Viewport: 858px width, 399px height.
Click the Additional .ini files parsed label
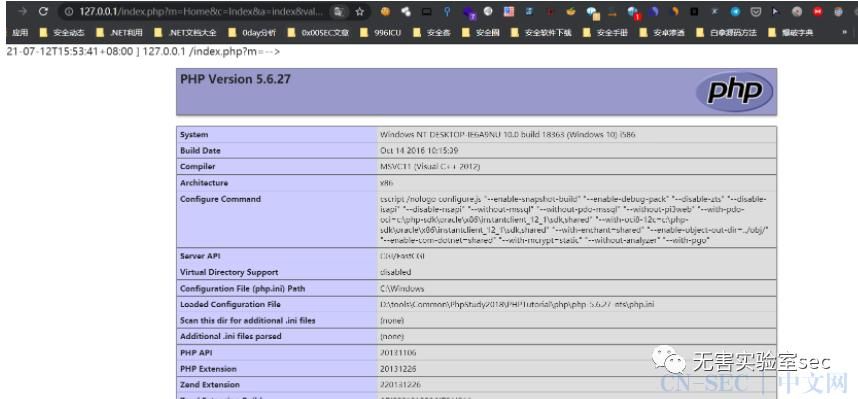coord(230,336)
